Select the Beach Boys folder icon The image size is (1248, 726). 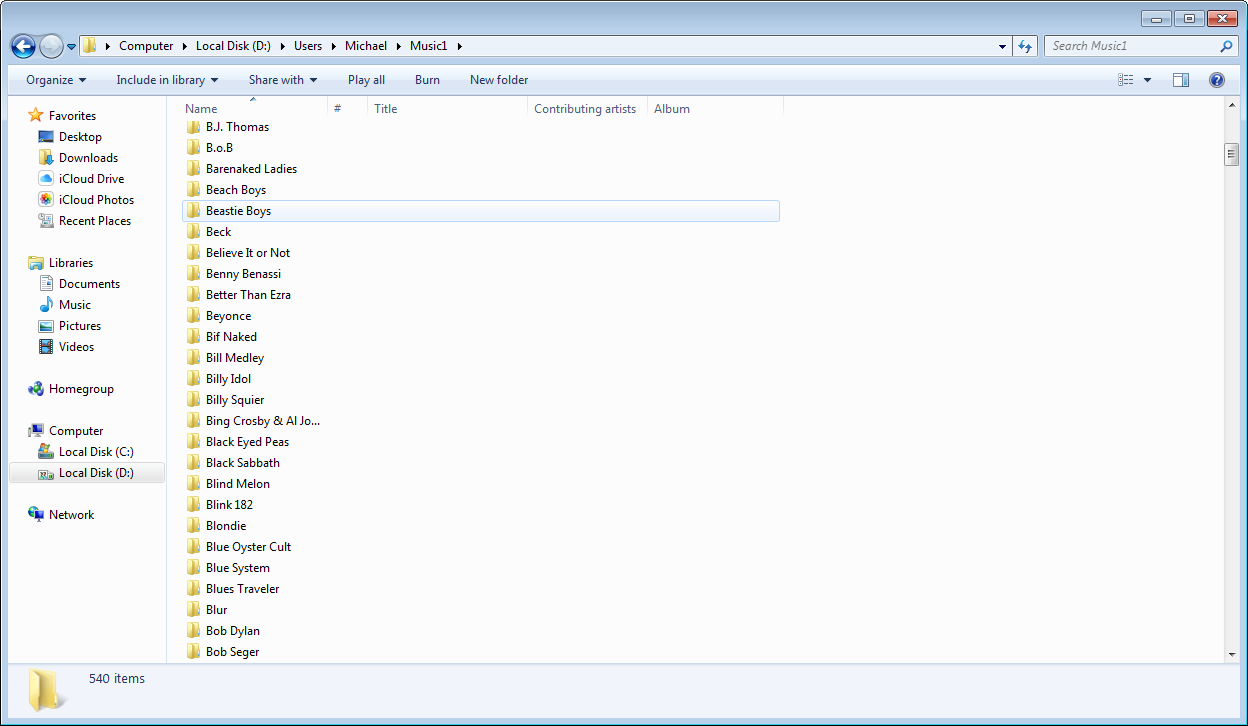click(x=194, y=190)
